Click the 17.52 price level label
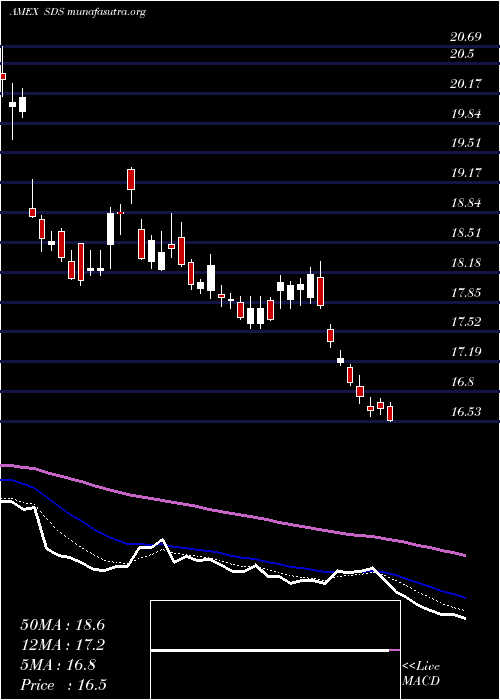The image size is (500, 700). coord(466,322)
